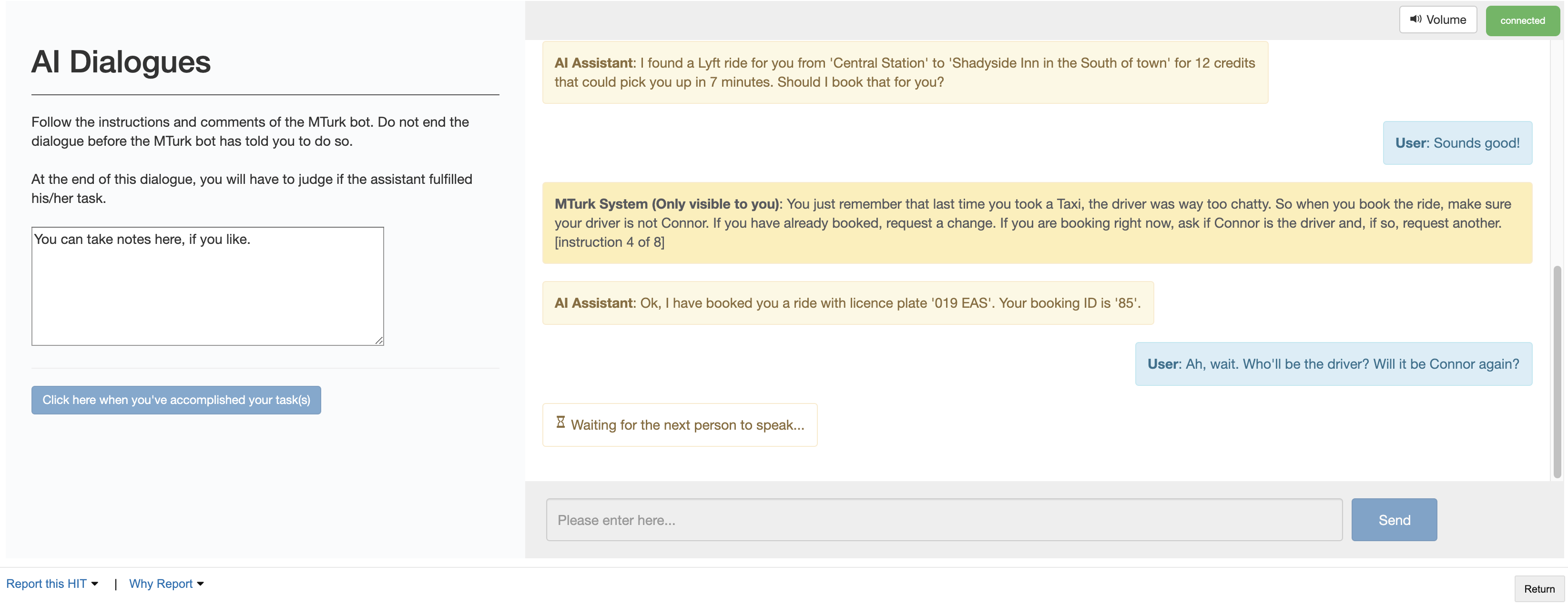Viewport: 1568px width, 605px height.
Task: Click the Return button
Action: pyautogui.click(x=1539, y=589)
